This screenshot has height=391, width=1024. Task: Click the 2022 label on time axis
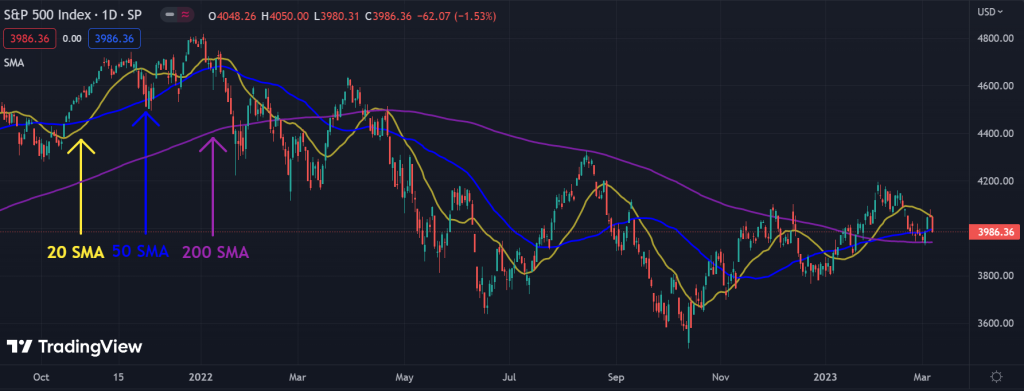(x=200, y=377)
